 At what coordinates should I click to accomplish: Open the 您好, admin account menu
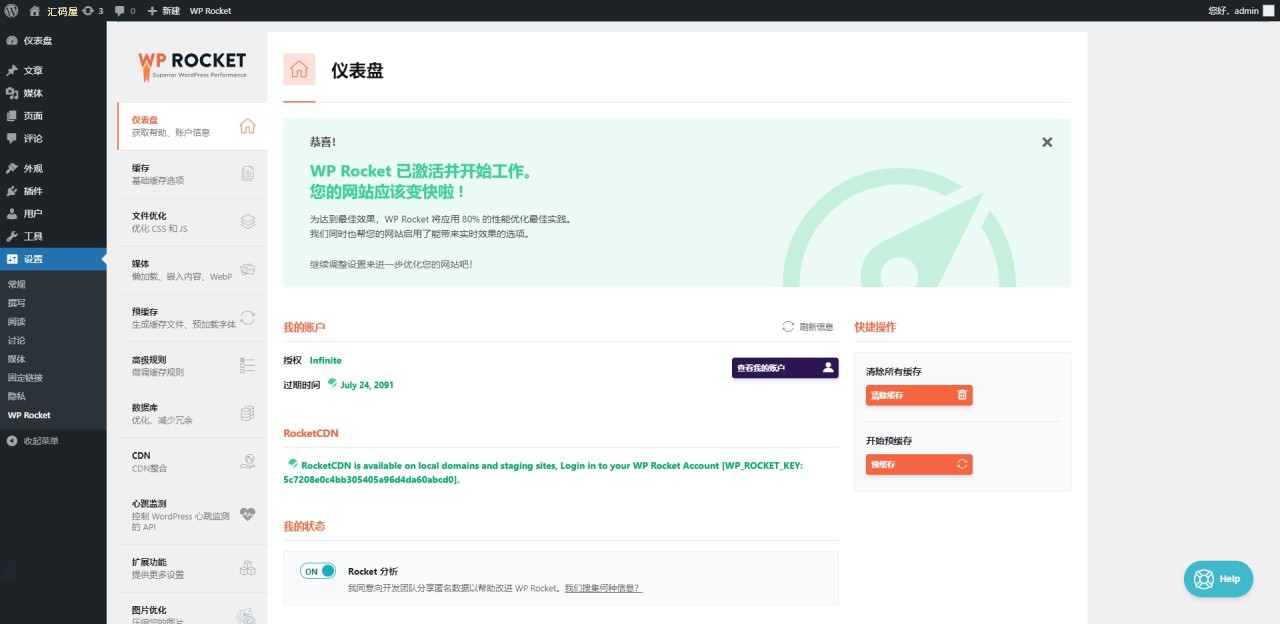point(1239,11)
